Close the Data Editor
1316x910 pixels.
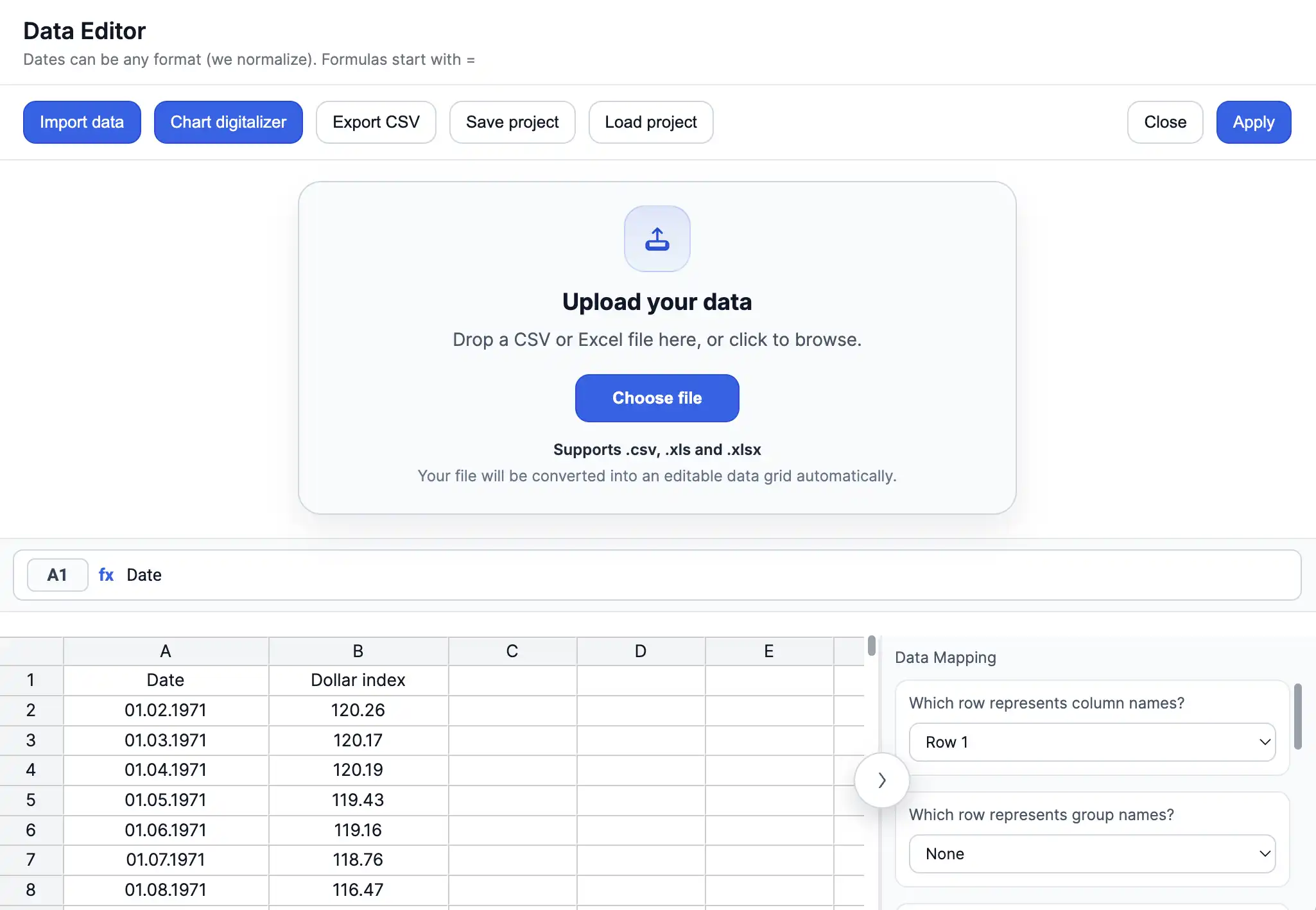tap(1164, 122)
